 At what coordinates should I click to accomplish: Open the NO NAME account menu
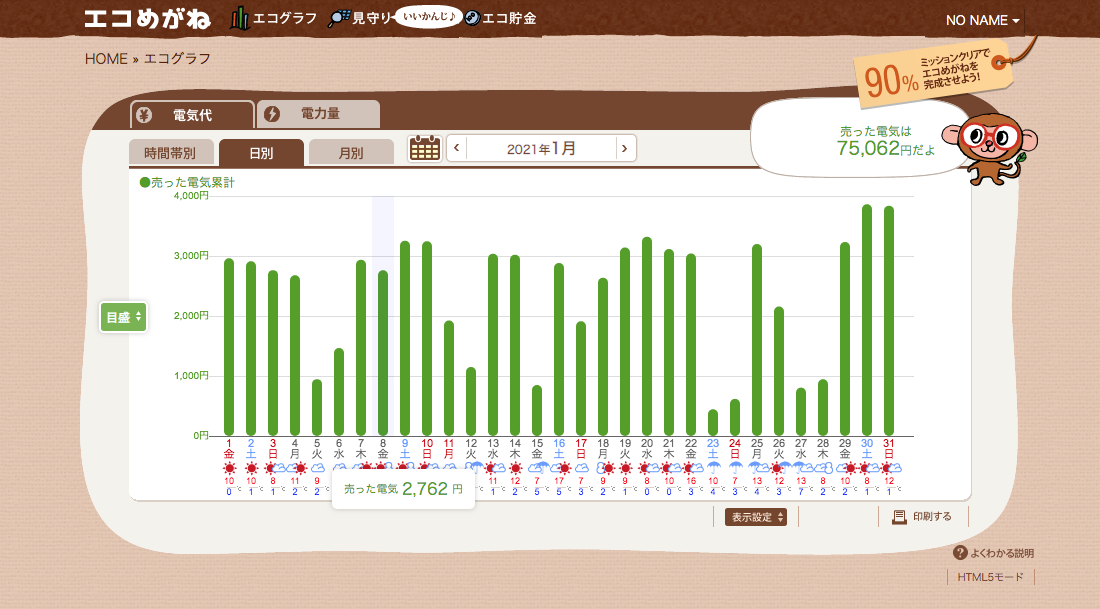pos(983,21)
